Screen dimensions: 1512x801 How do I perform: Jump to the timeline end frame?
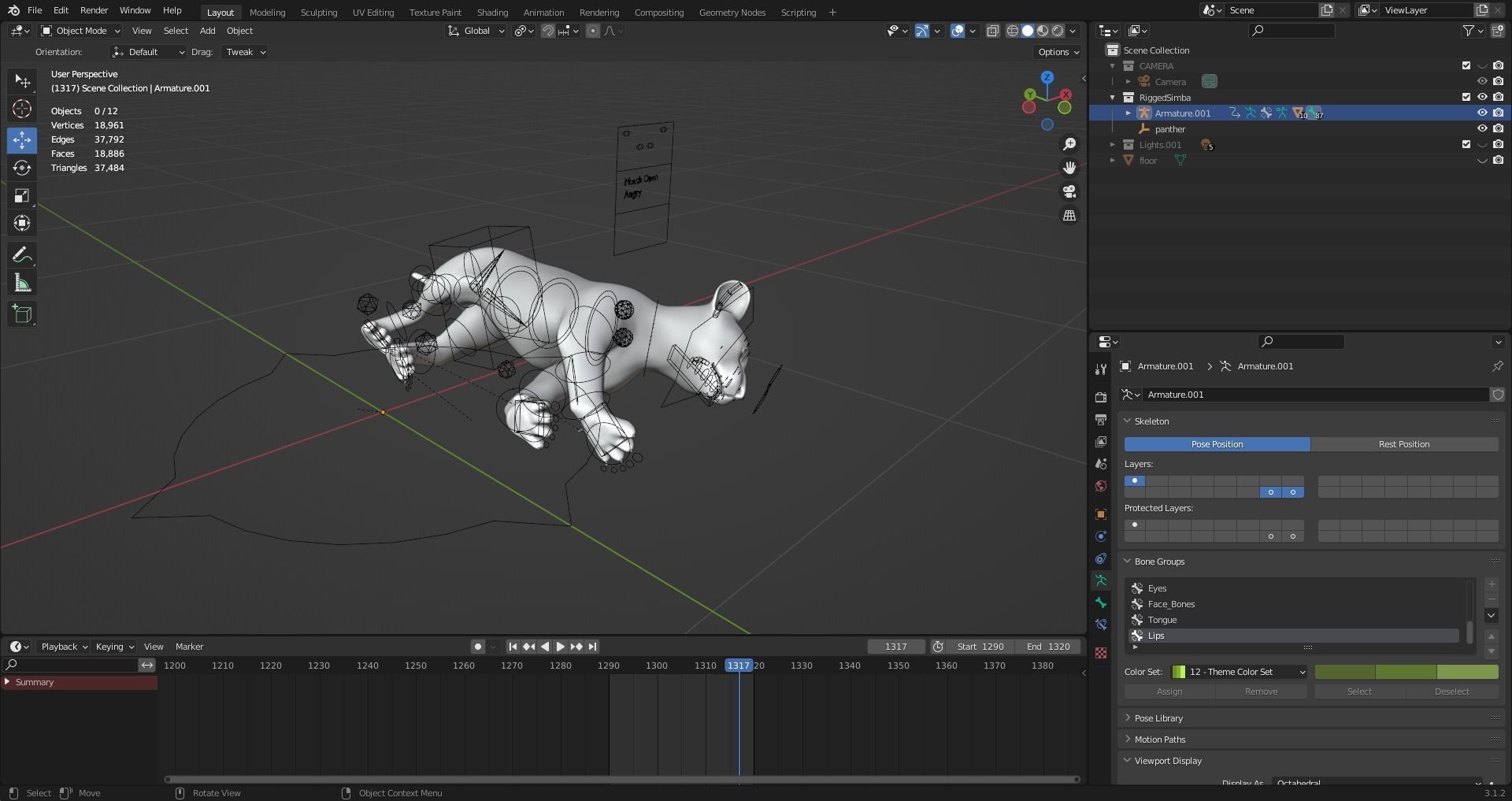[593, 647]
